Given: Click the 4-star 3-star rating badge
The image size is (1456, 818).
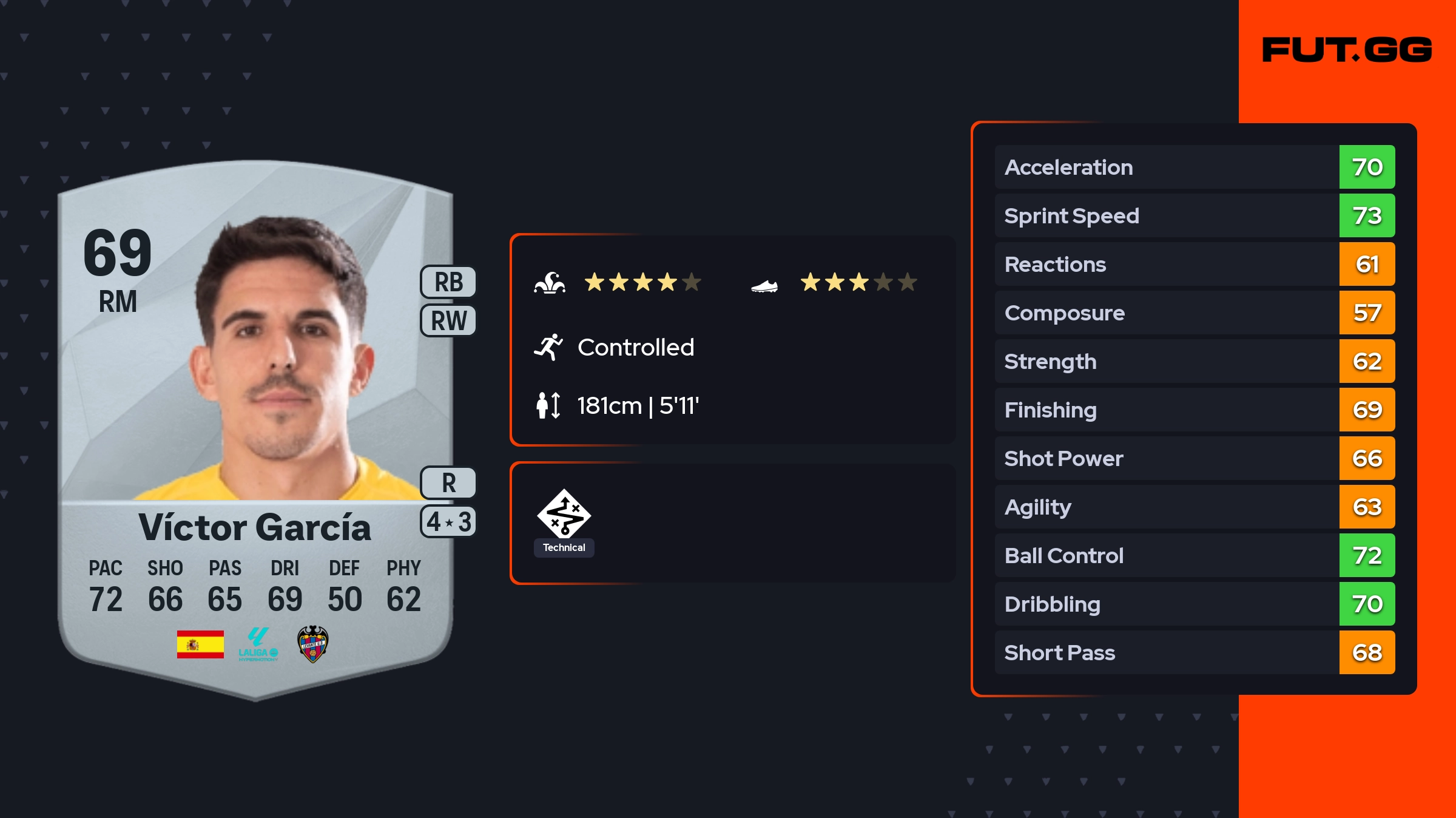Looking at the screenshot, I should pyautogui.click(x=448, y=522).
